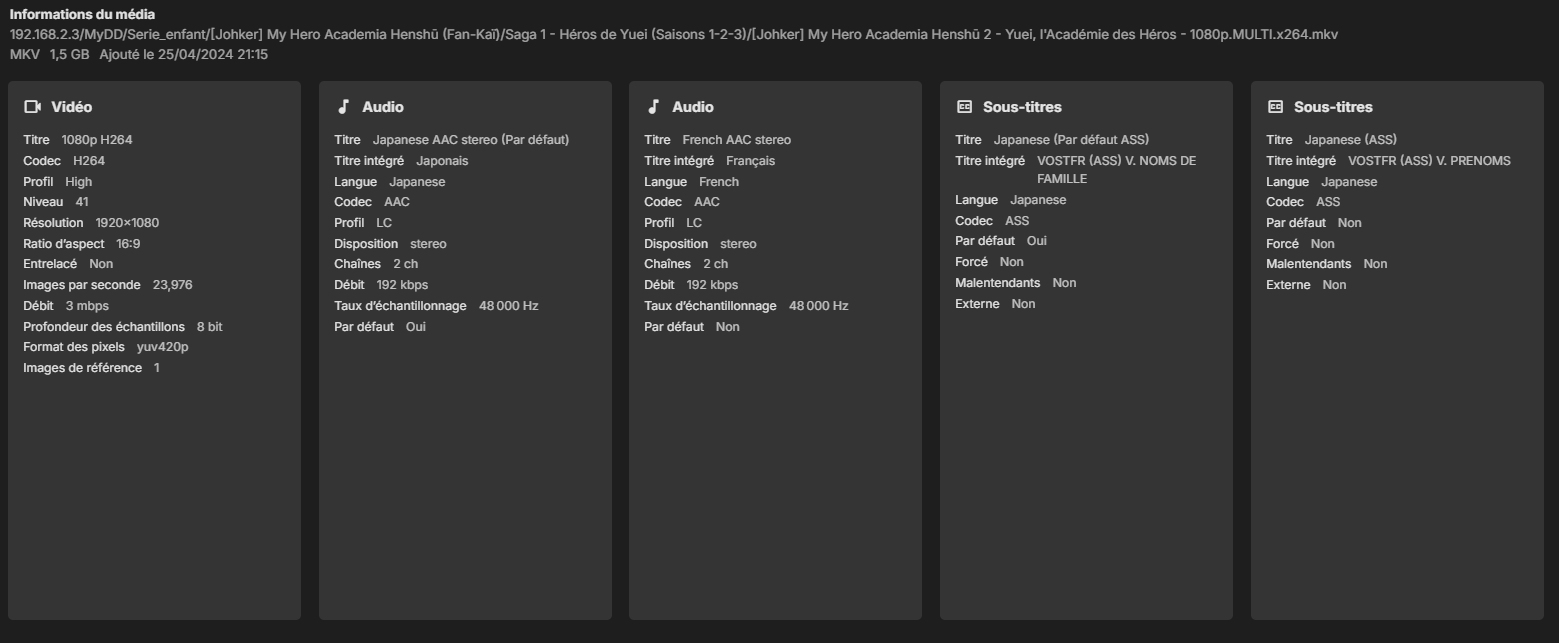Screen dimensions: 1559x643
Task: Click the video camera icon
Action: 32,107
